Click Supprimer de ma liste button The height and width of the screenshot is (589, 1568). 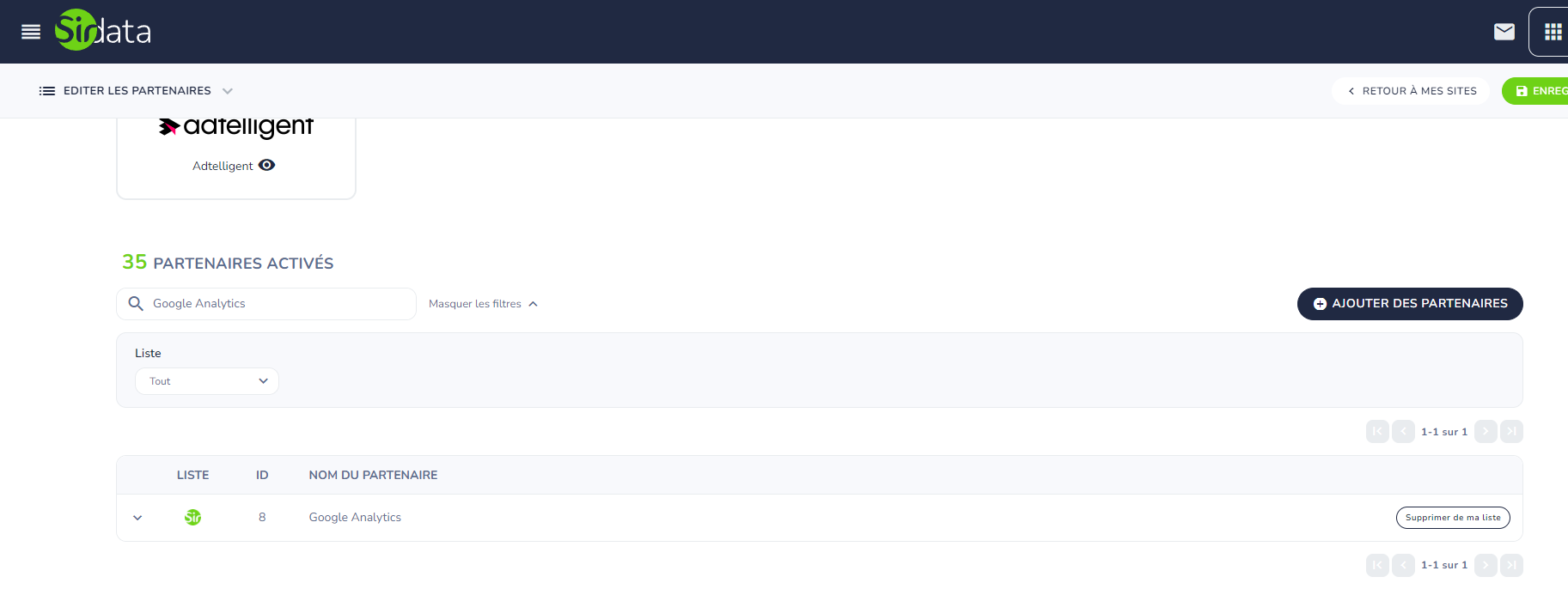1452,518
